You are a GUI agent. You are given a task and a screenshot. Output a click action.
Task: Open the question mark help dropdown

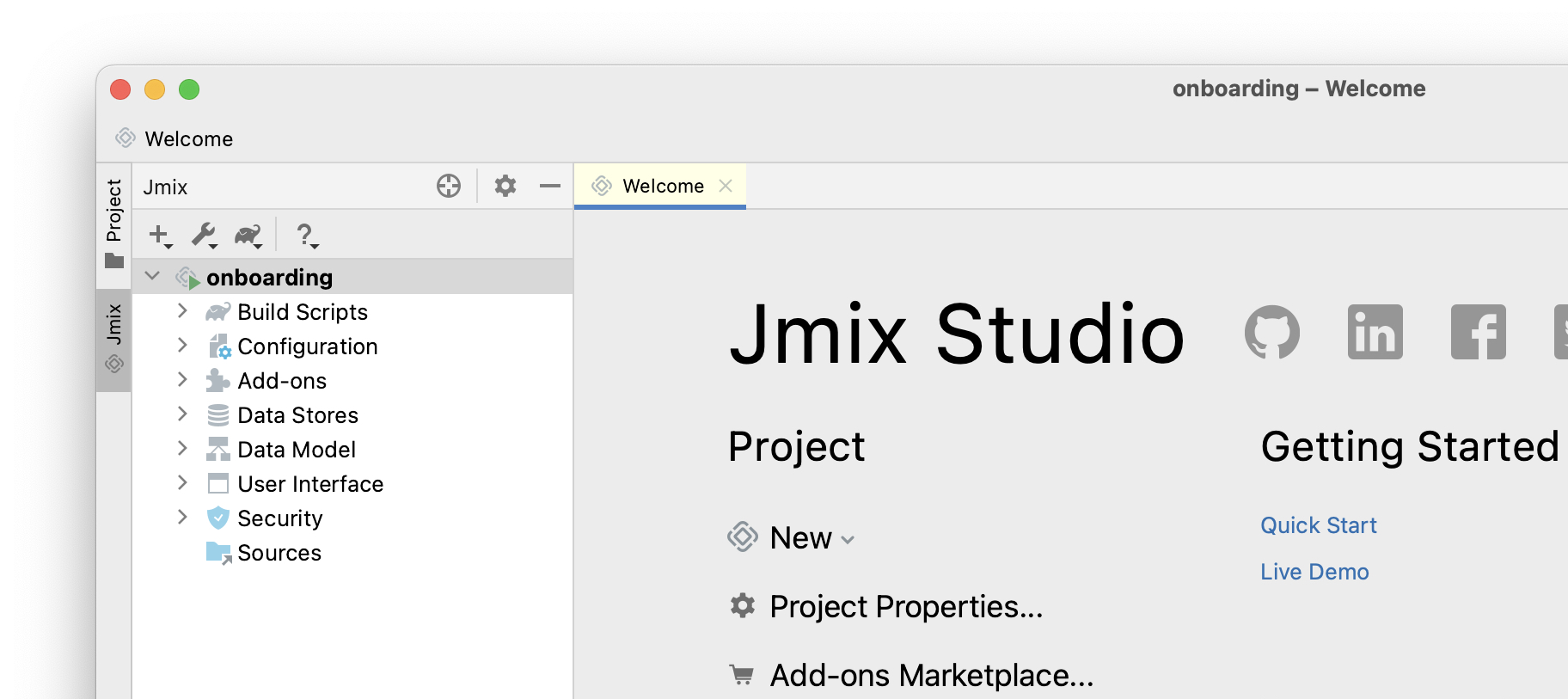point(306,235)
